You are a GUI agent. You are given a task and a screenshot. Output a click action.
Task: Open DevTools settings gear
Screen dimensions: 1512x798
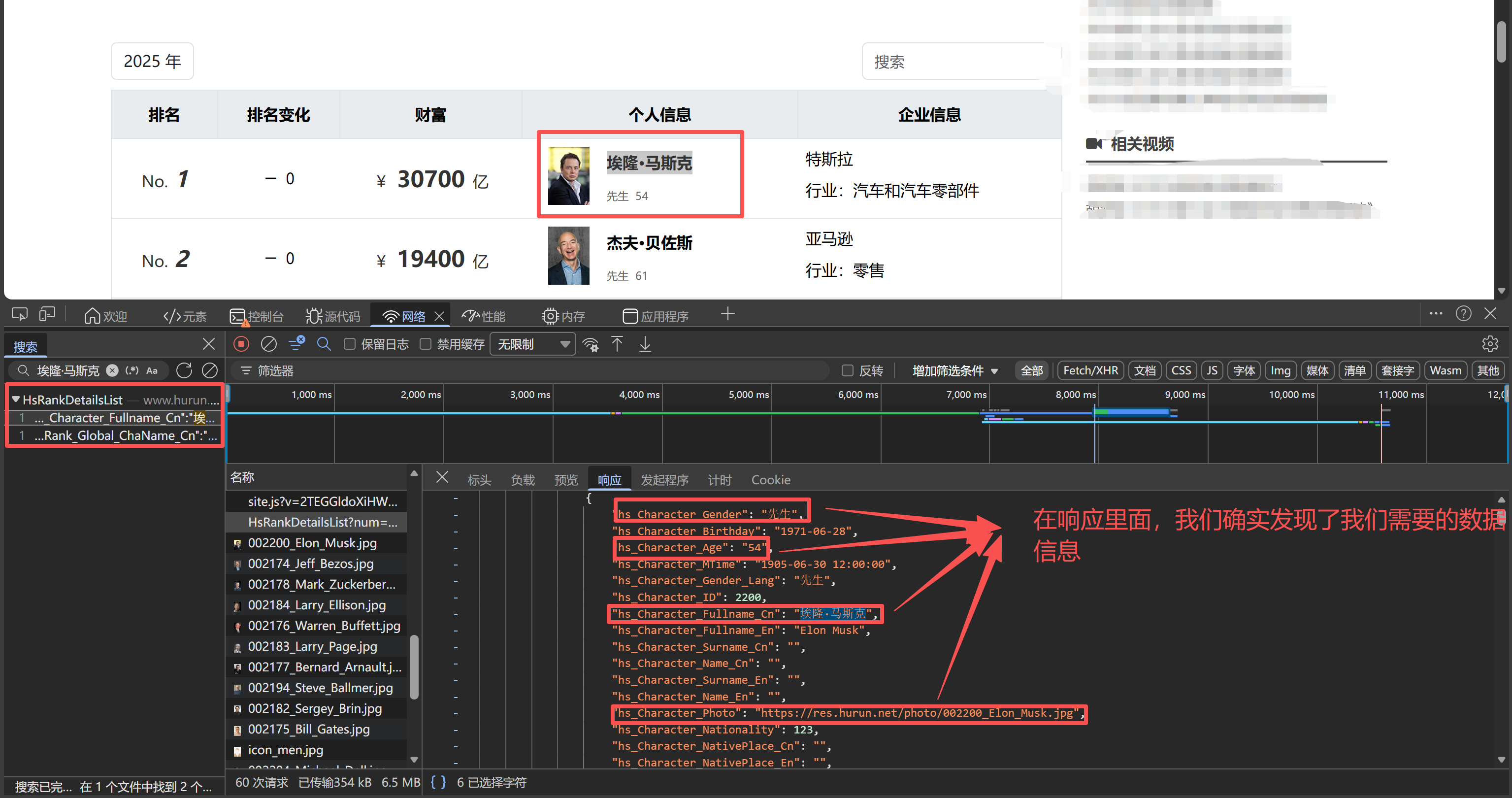[1490, 344]
